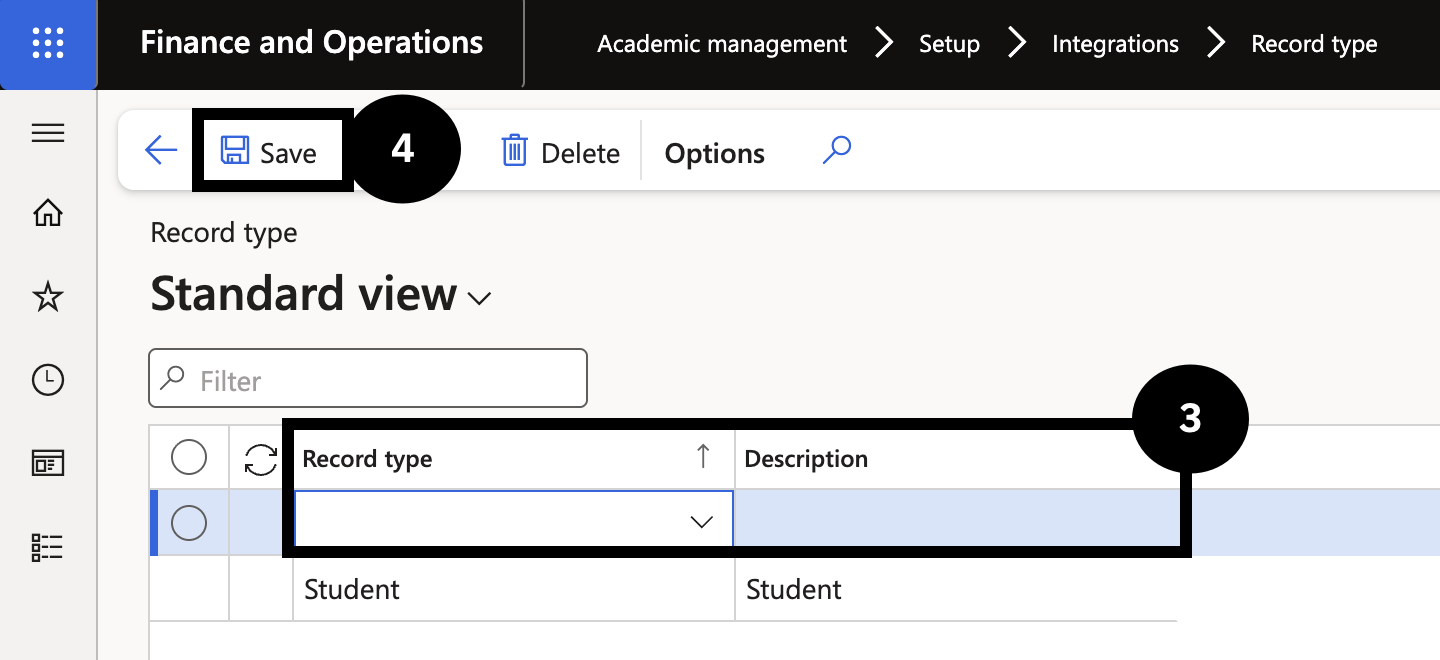The height and width of the screenshot is (660, 1440).
Task: Open the app launcher waffle icon
Action: click(x=48, y=44)
